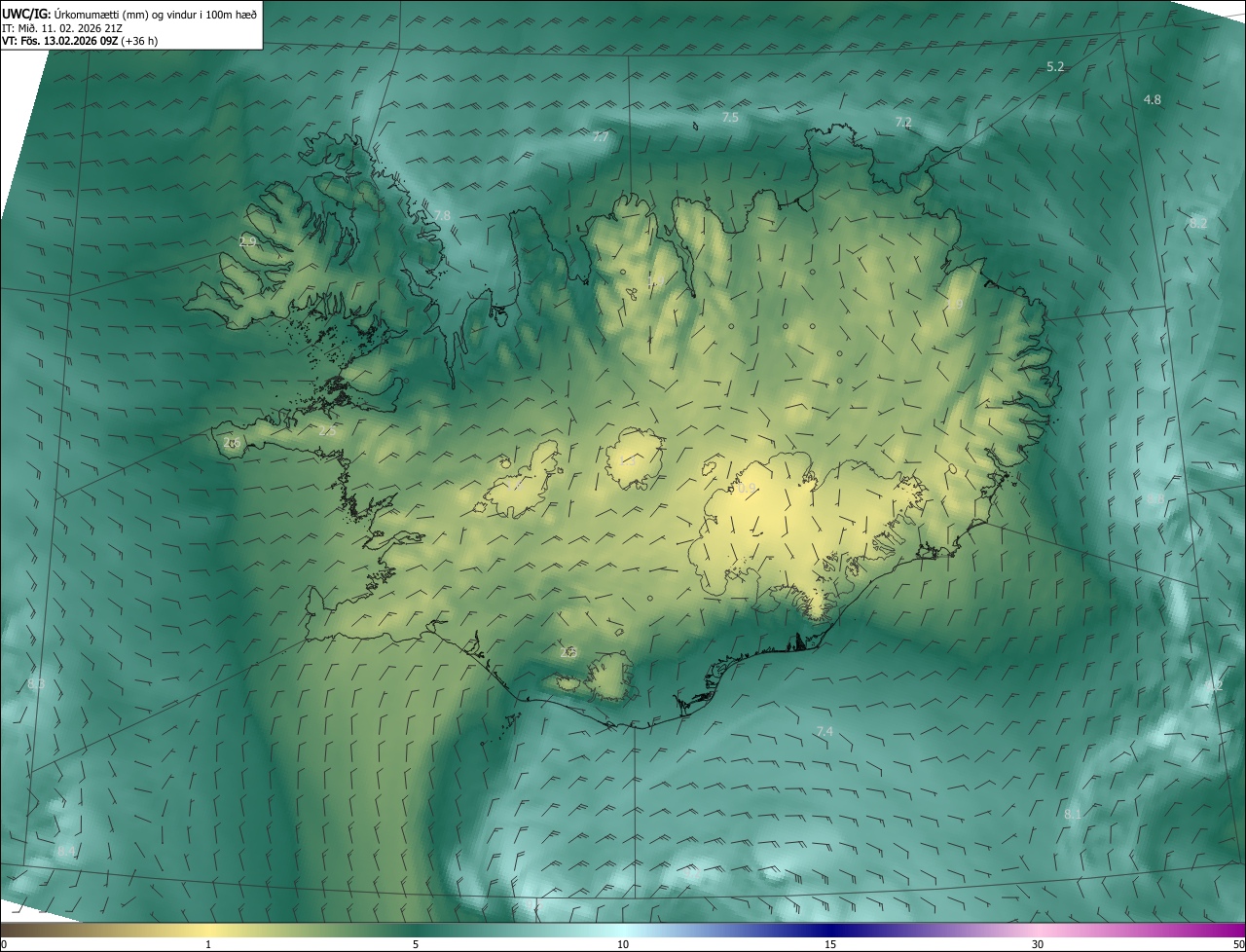Screen dimensions: 1246x952
Task: Click the 8.8 value label east of Iceland
Action: tap(1155, 498)
